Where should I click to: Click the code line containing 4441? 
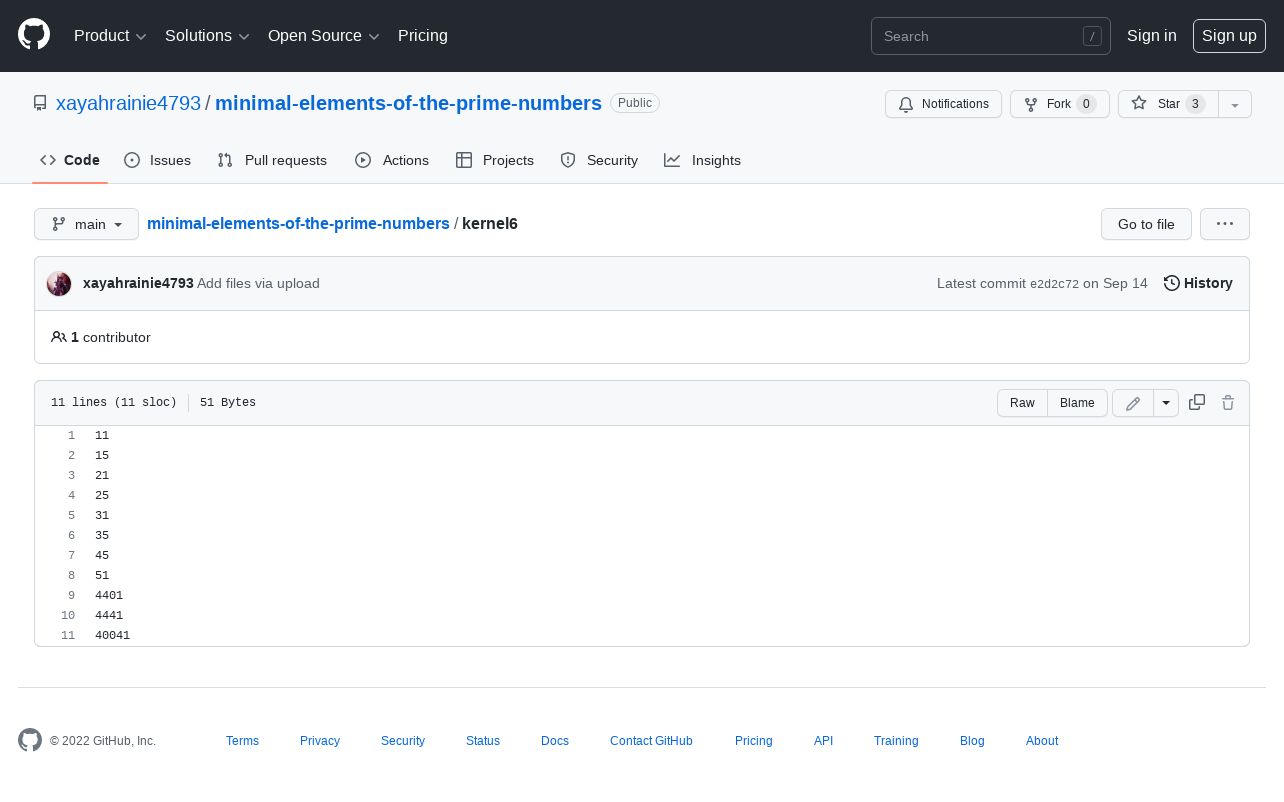667,616
